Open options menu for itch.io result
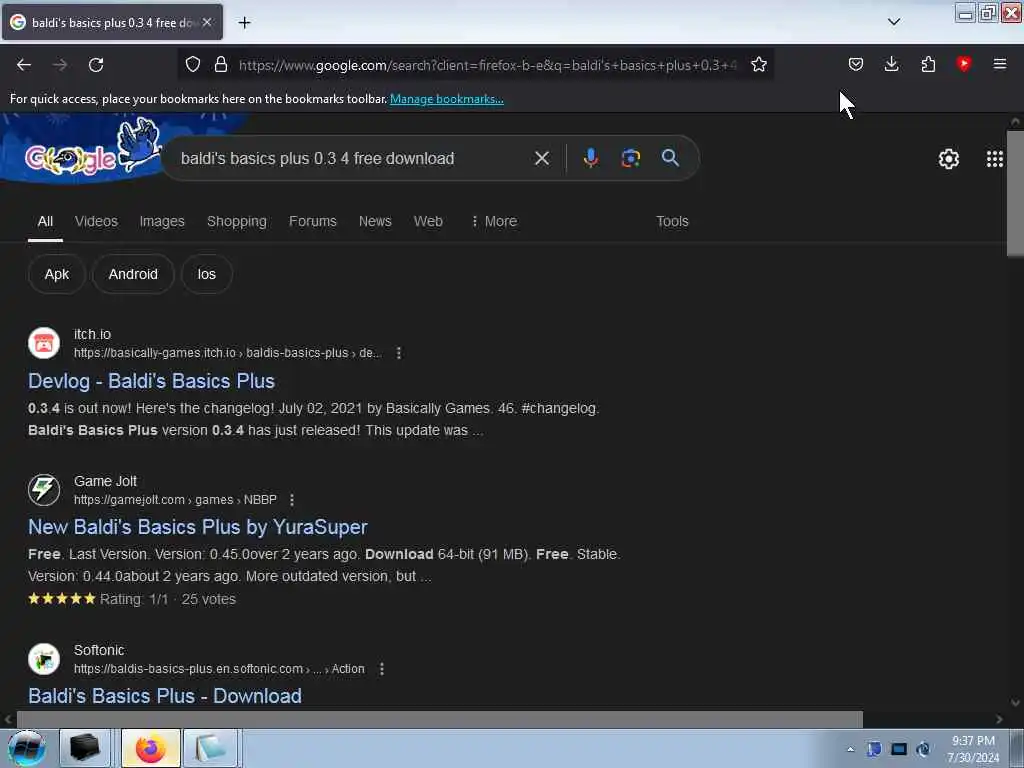 pyautogui.click(x=398, y=353)
